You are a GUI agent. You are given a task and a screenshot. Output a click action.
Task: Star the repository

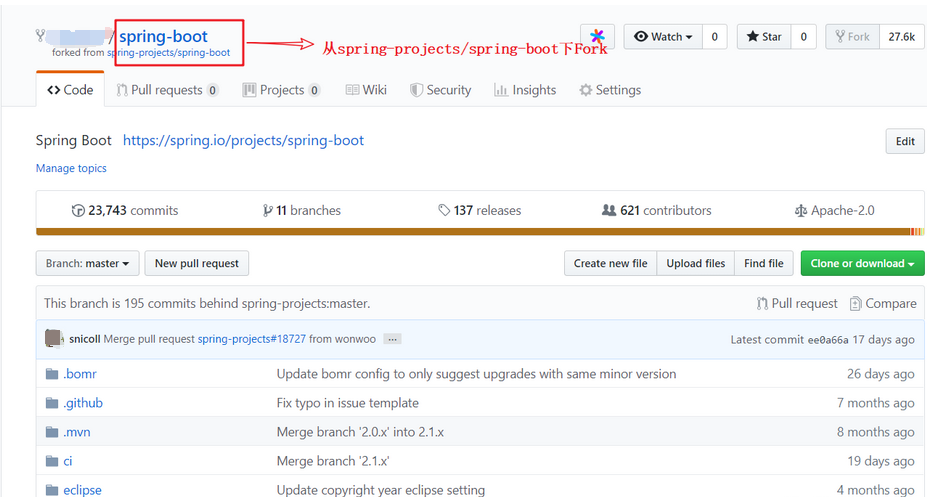tap(764, 37)
